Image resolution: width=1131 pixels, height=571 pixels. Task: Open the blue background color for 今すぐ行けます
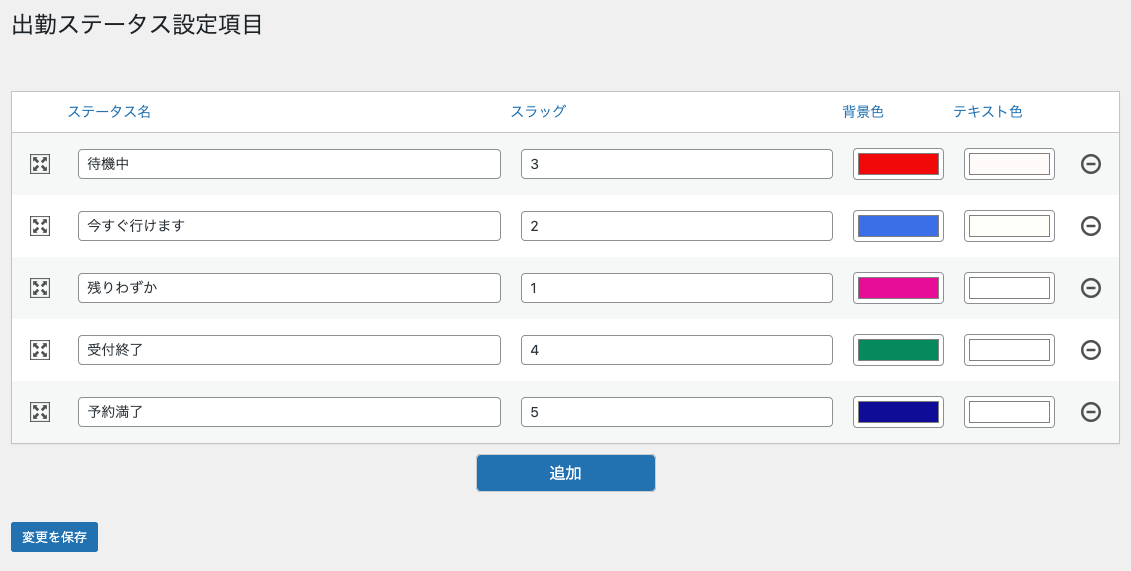point(898,226)
